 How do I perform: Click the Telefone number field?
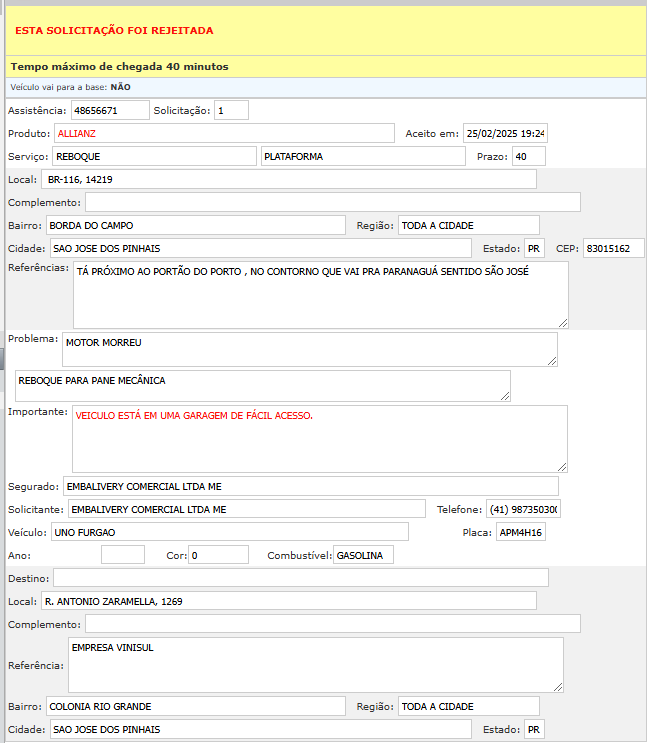(x=524, y=509)
